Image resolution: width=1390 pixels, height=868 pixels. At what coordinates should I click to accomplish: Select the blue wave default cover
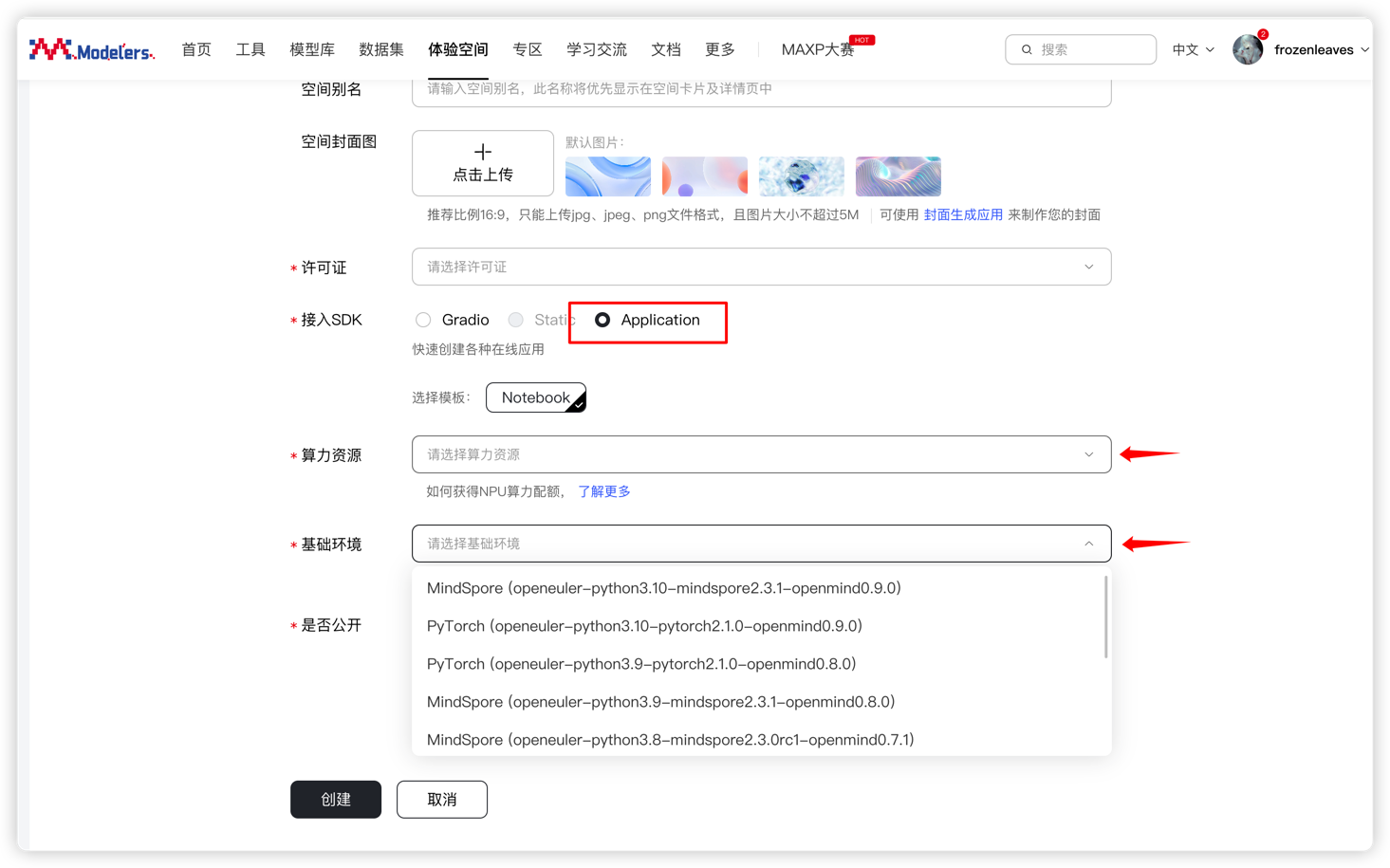pos(608,176)
